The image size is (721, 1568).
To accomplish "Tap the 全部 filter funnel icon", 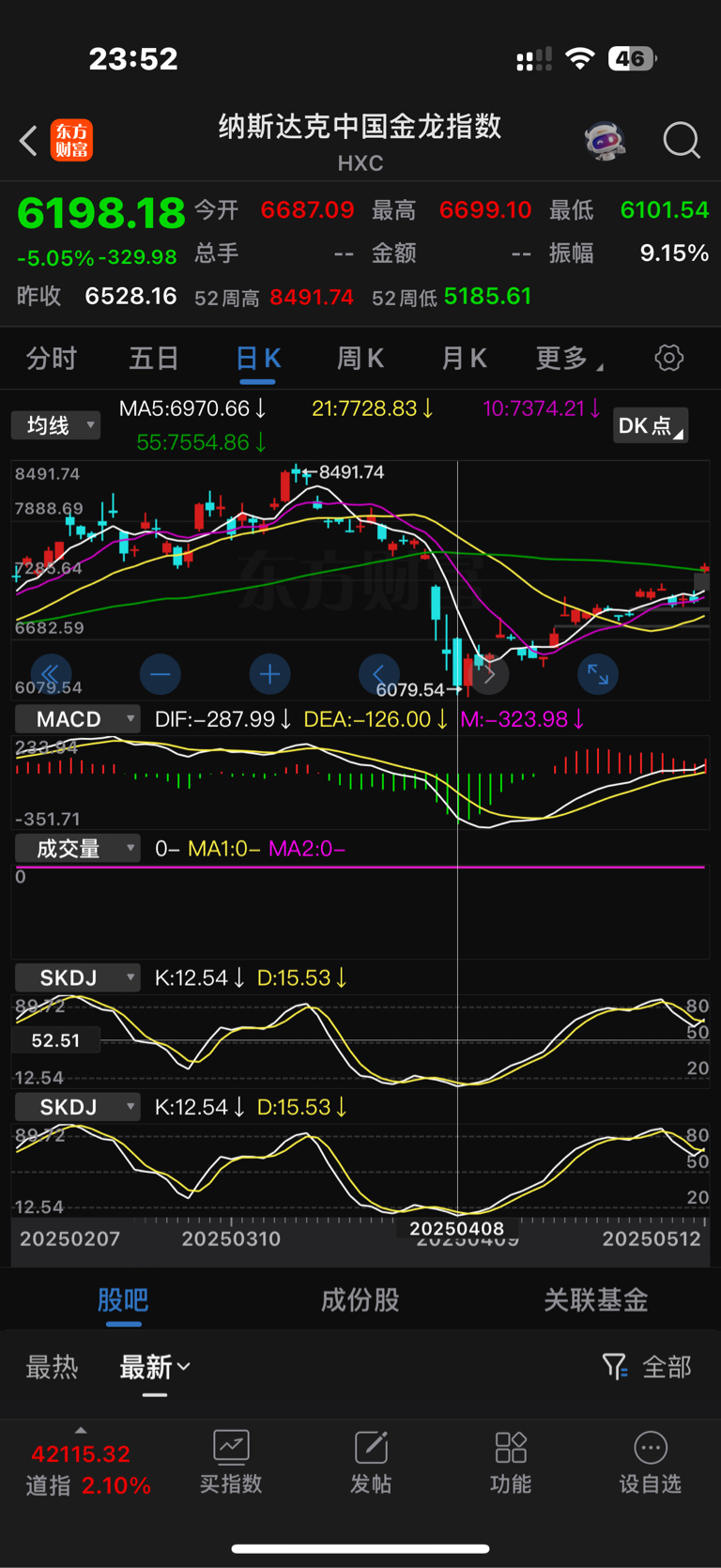I will pyautogui.click(x=614, y=1367).
